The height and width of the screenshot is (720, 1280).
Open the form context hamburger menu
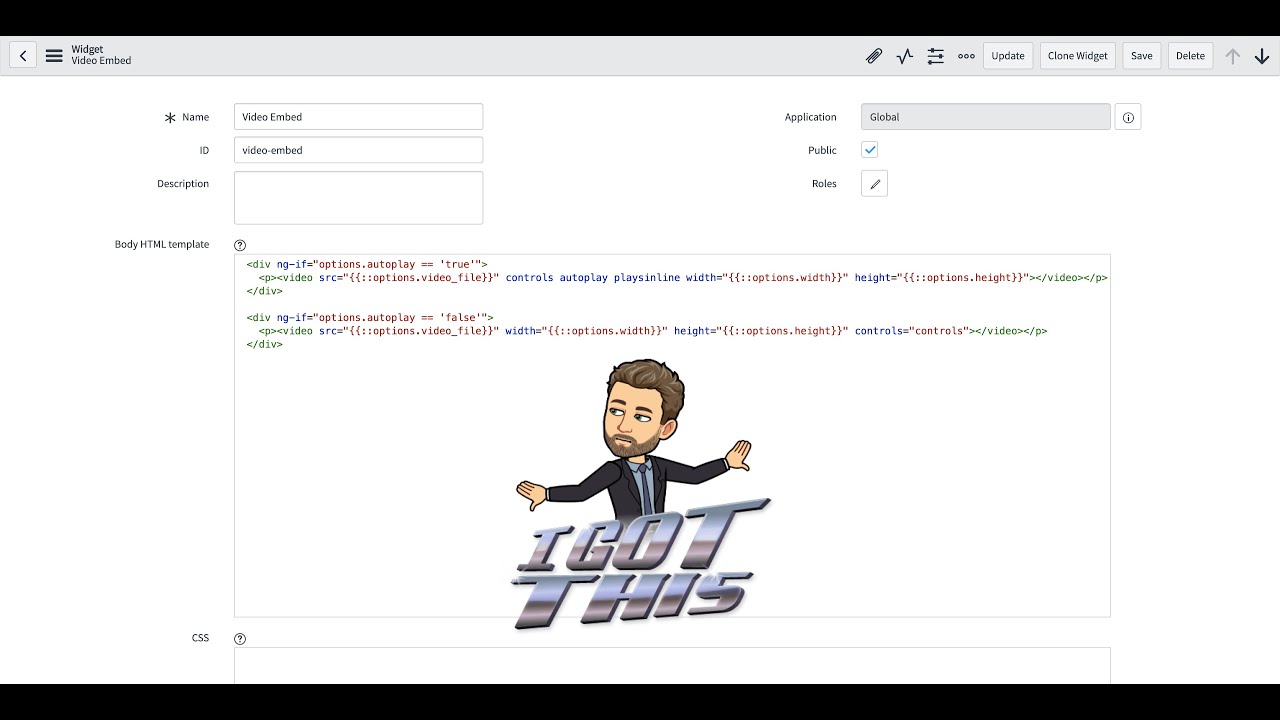coord(54,55)
